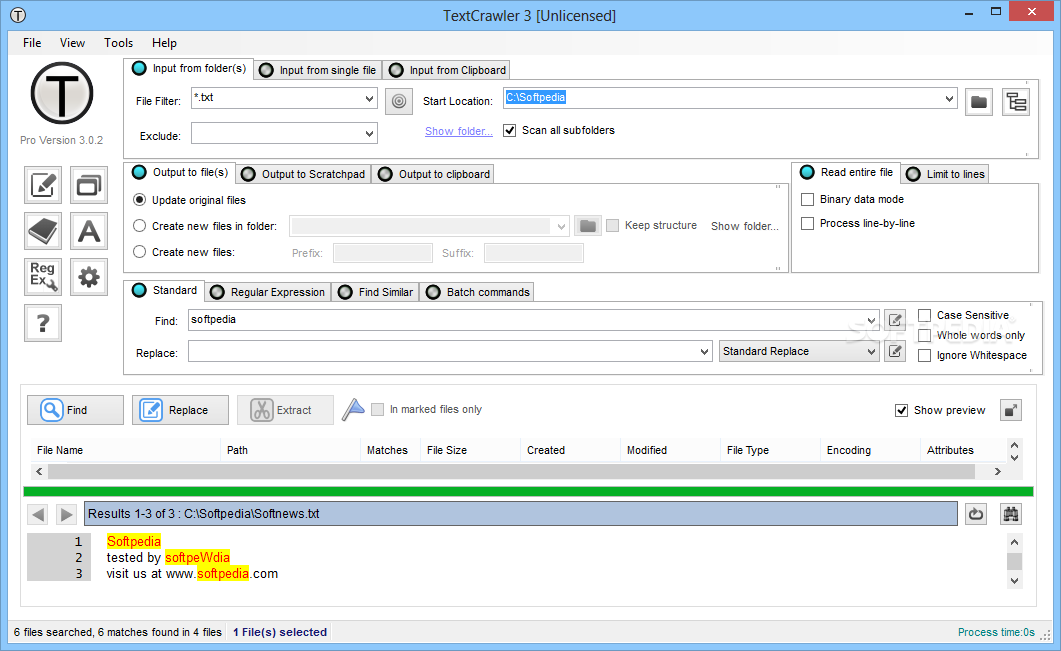Switch to Input from single file tab

[318, 70]
